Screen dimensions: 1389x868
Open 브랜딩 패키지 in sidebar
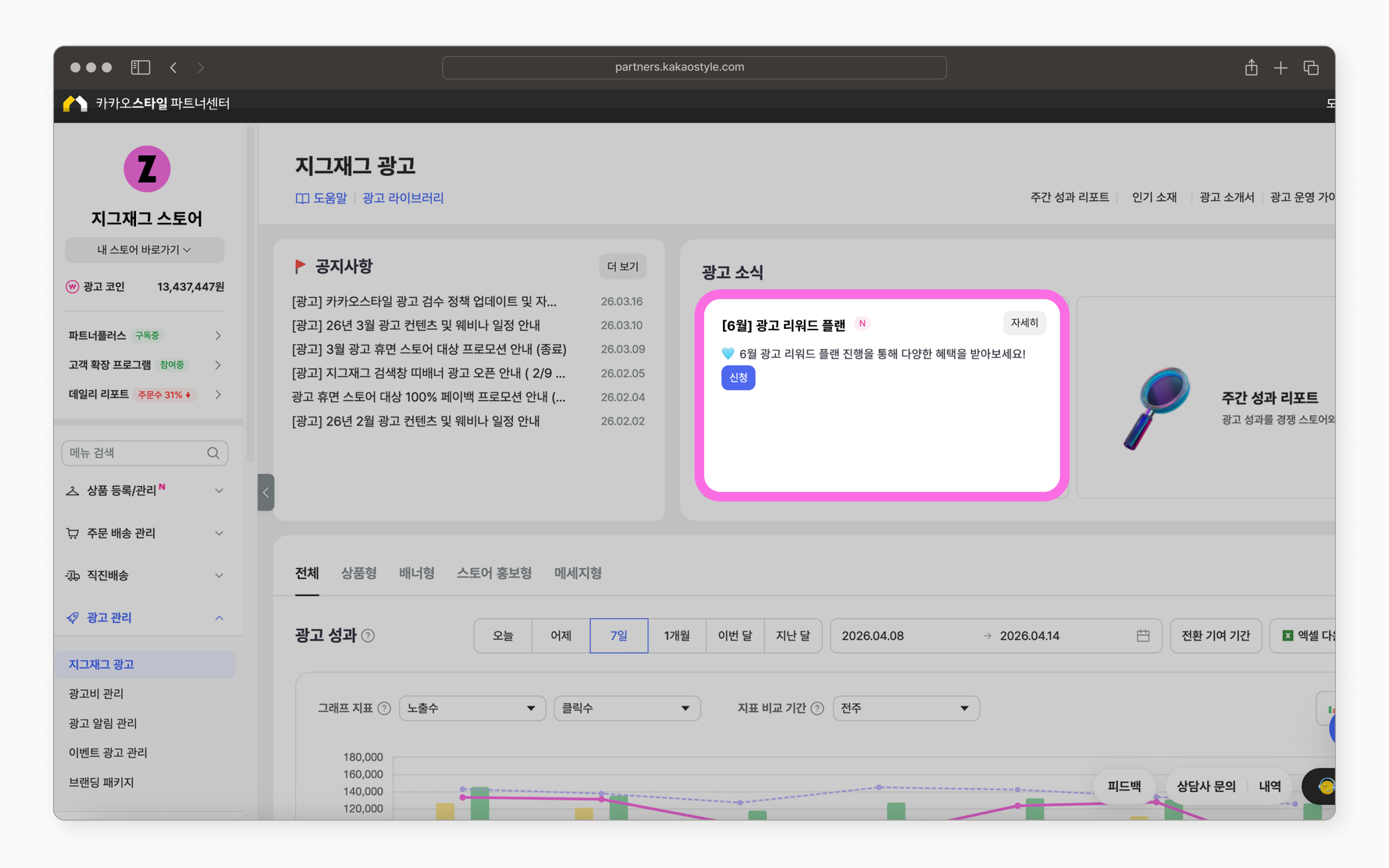101,783
